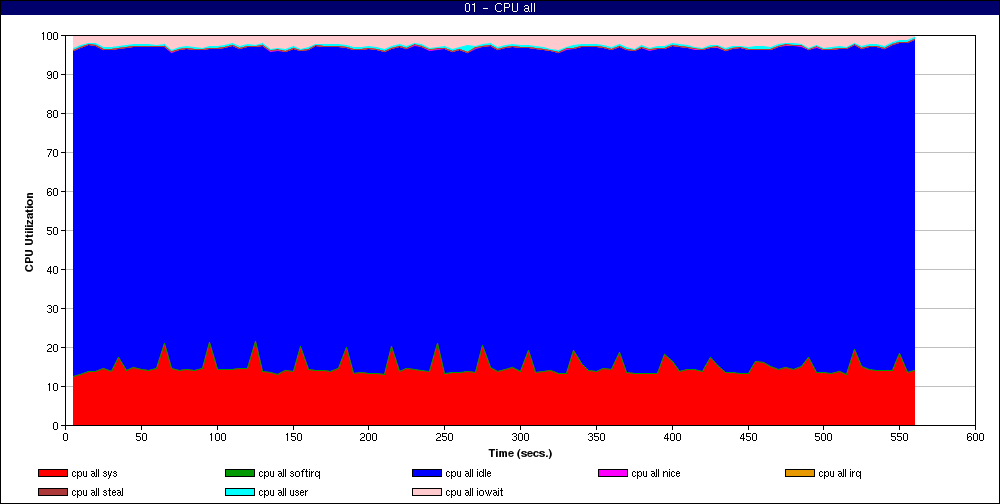This screenshot has height=504, width=1000.
Task: Select the 'cpu all idle' legend label
Action: click(468, 473)
